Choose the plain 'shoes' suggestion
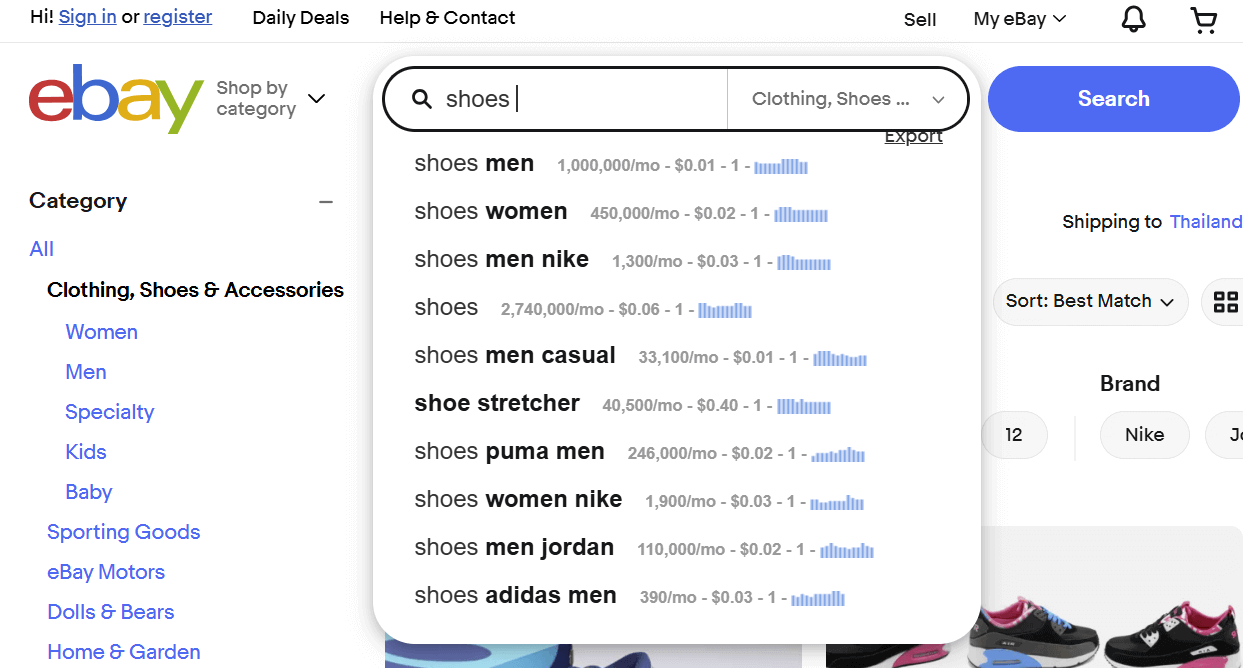Screen dimensions: 1243x668 [x=446, y=308]
